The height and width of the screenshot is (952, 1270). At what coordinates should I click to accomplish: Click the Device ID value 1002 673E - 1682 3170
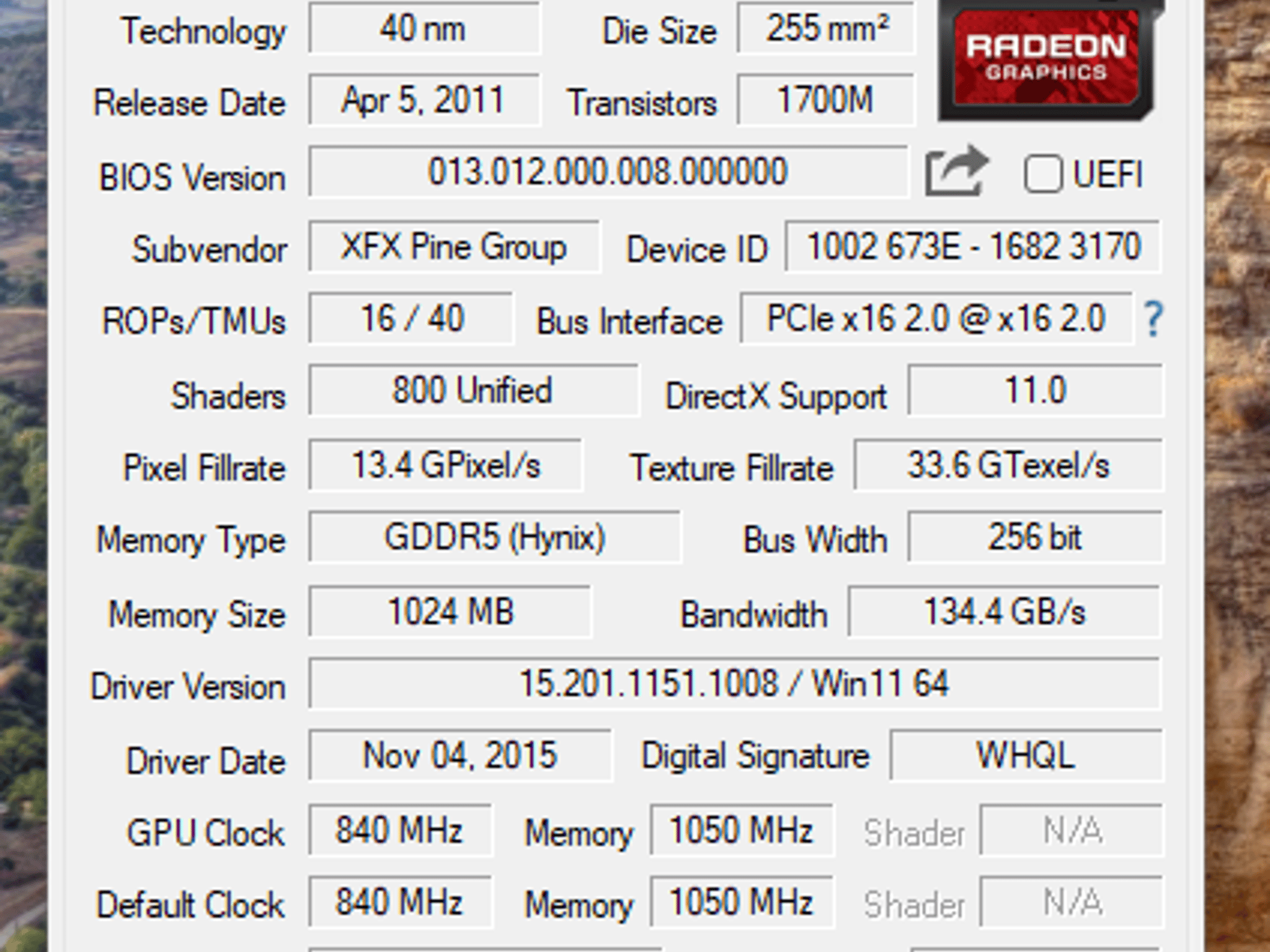[973, 247]
